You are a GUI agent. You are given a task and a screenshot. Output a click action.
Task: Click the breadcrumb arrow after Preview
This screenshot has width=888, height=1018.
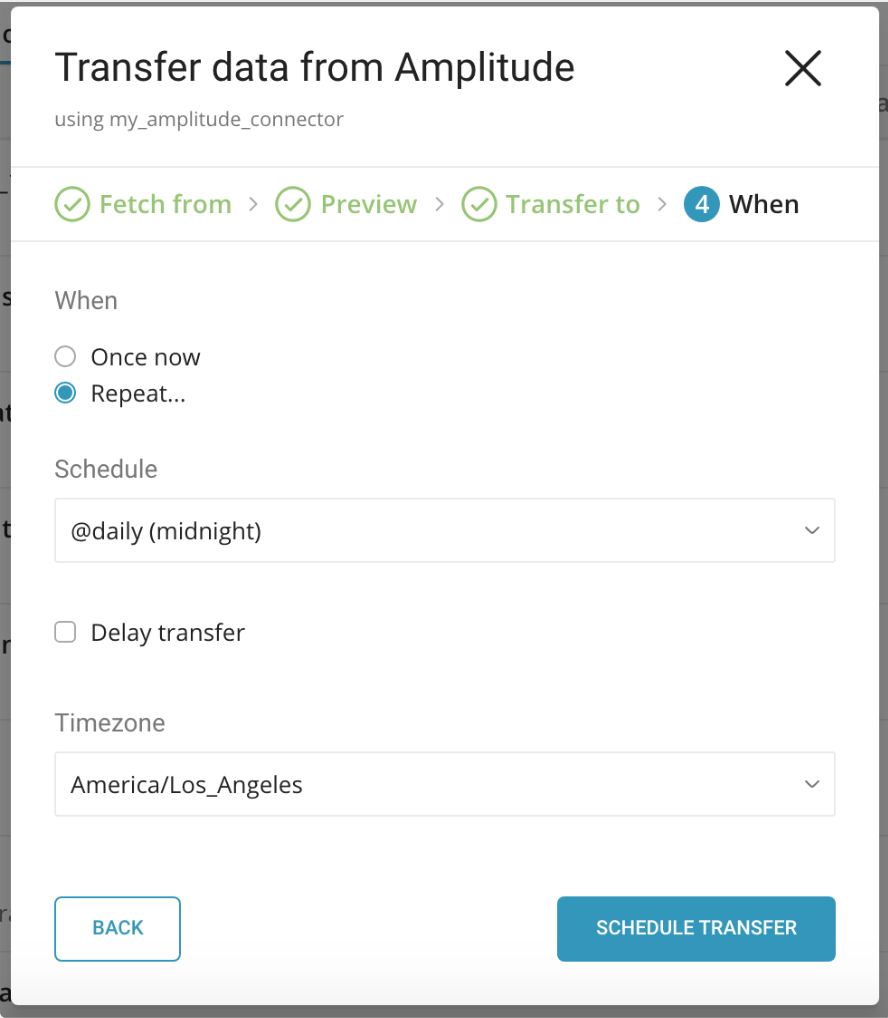pos(439,204)
